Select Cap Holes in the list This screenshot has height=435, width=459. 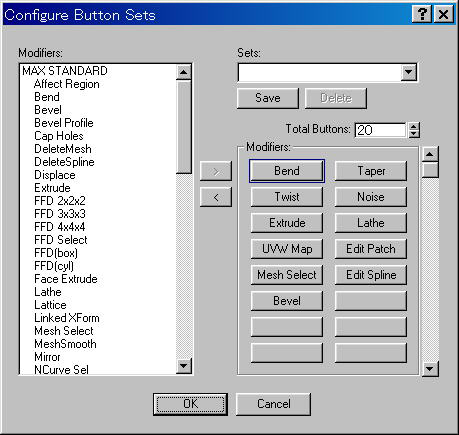tap(59, 136)
